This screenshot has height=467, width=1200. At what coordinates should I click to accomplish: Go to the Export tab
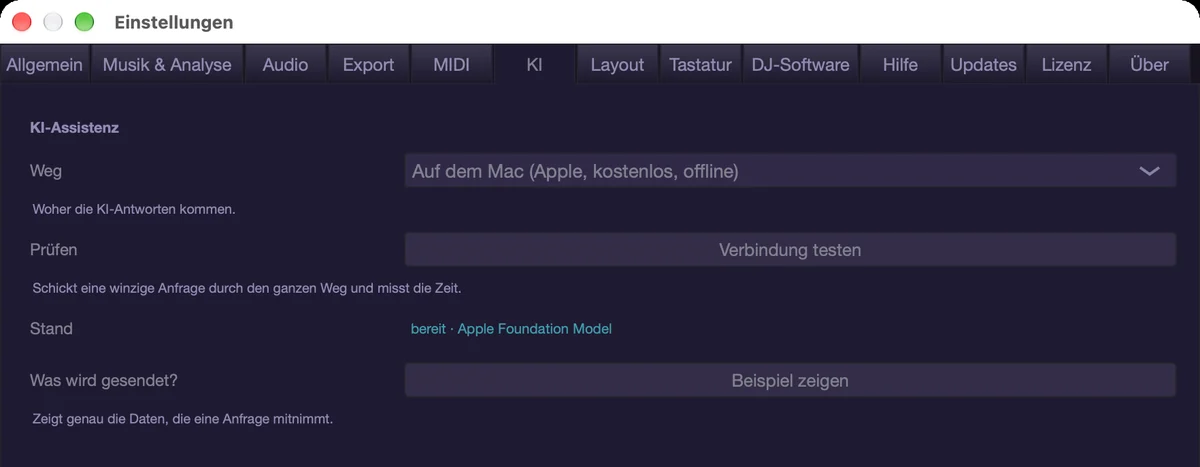click(x=368, y=64)
